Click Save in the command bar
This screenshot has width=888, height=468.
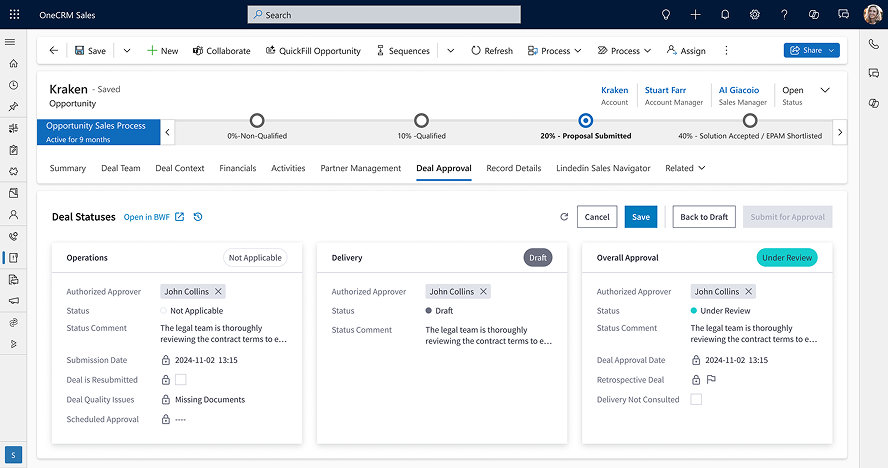(x=90, y=50)
